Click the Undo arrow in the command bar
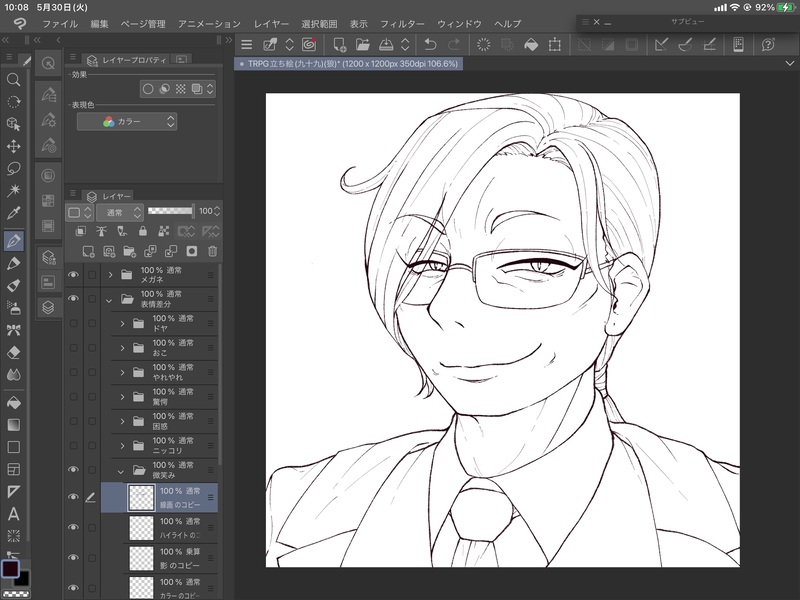The width and height of the screenshot is (800, 600). pos(430,44)
